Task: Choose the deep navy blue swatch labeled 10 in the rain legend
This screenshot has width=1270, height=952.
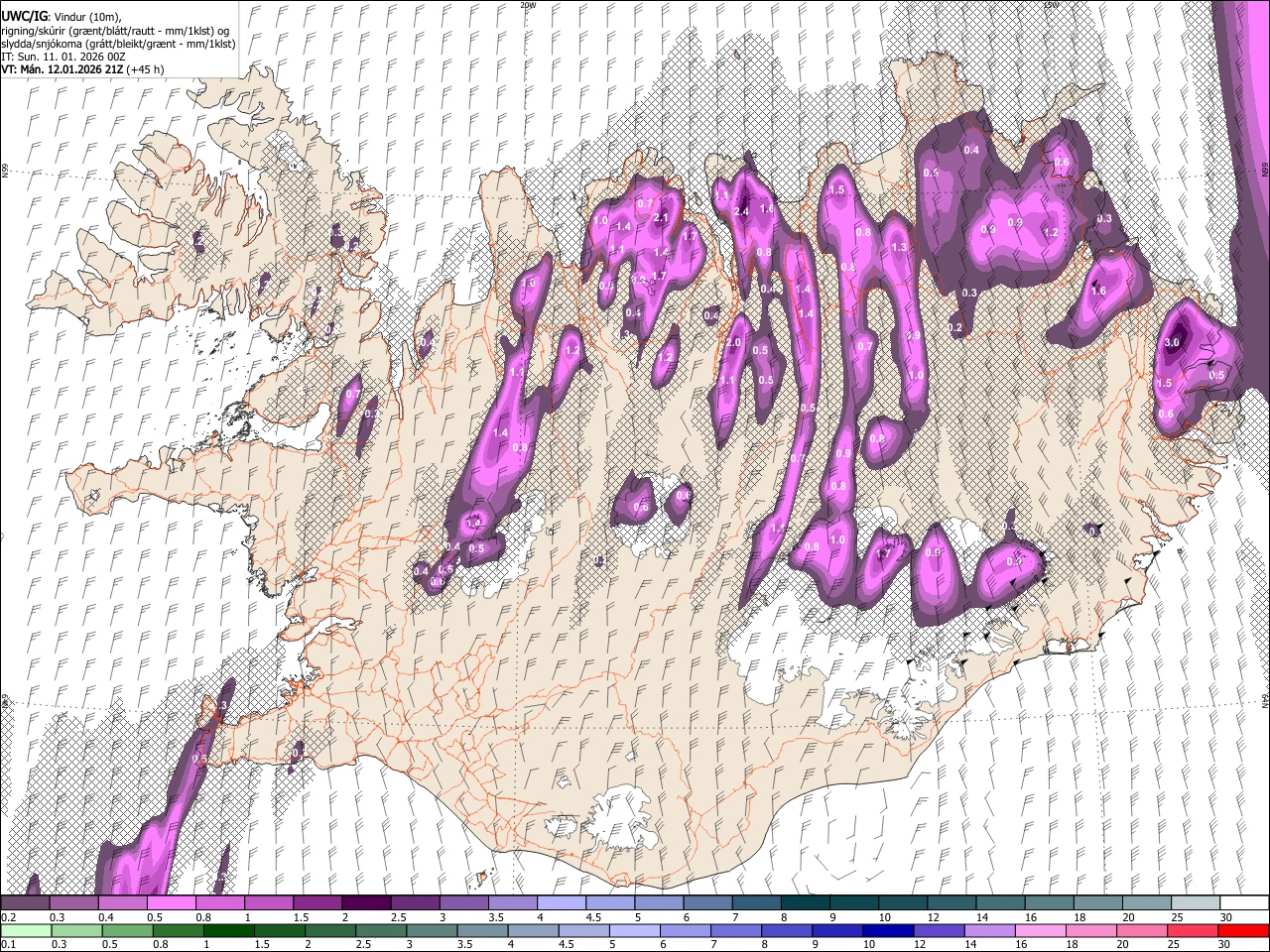Action: 888,930
